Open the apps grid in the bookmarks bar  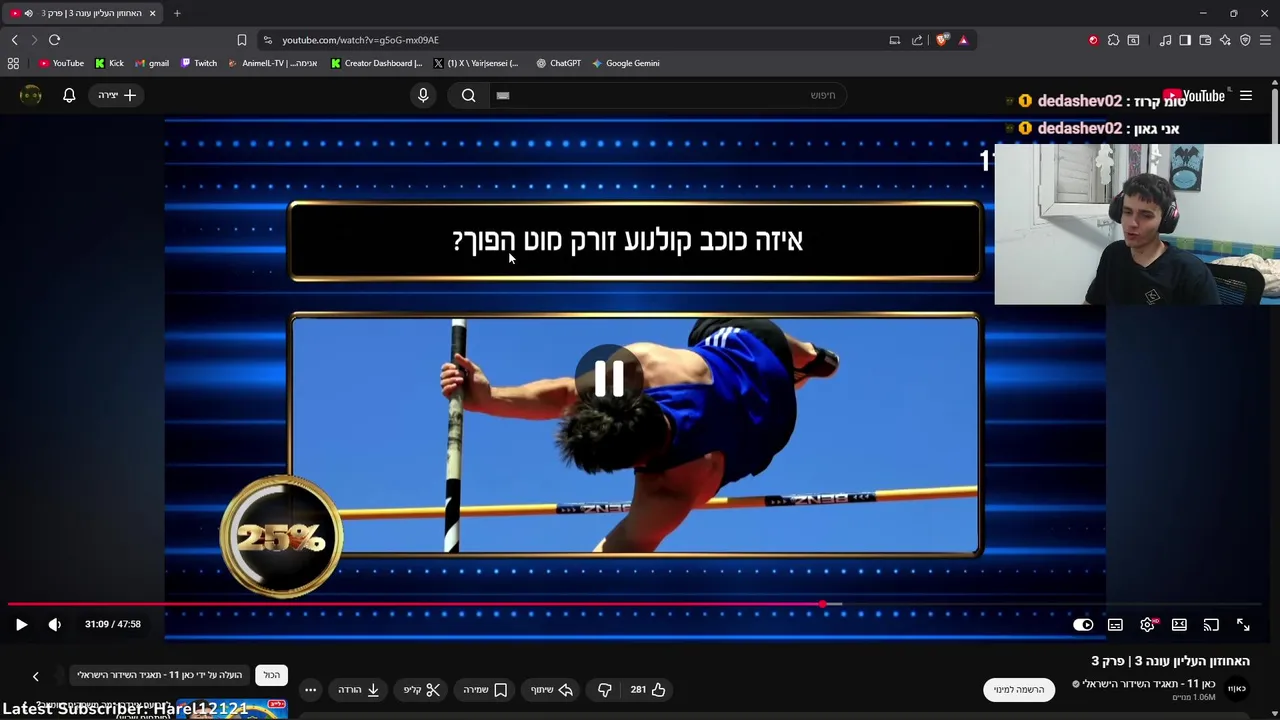click(13, 63)
